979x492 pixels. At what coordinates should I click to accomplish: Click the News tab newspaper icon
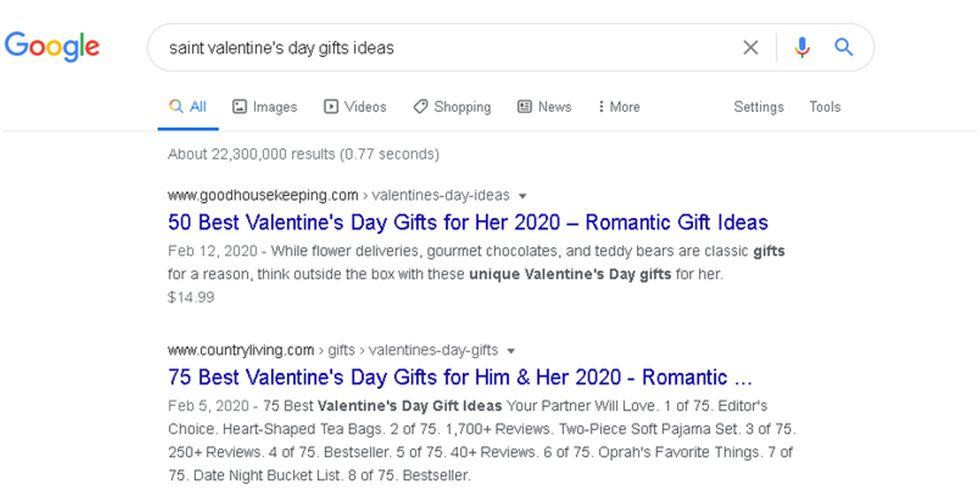524,107
